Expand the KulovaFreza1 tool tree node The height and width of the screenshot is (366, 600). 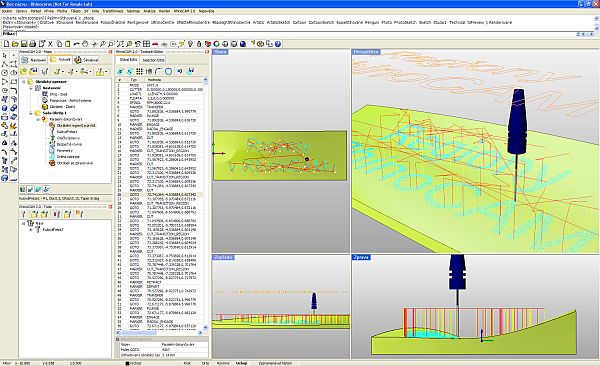pos(31,230)
